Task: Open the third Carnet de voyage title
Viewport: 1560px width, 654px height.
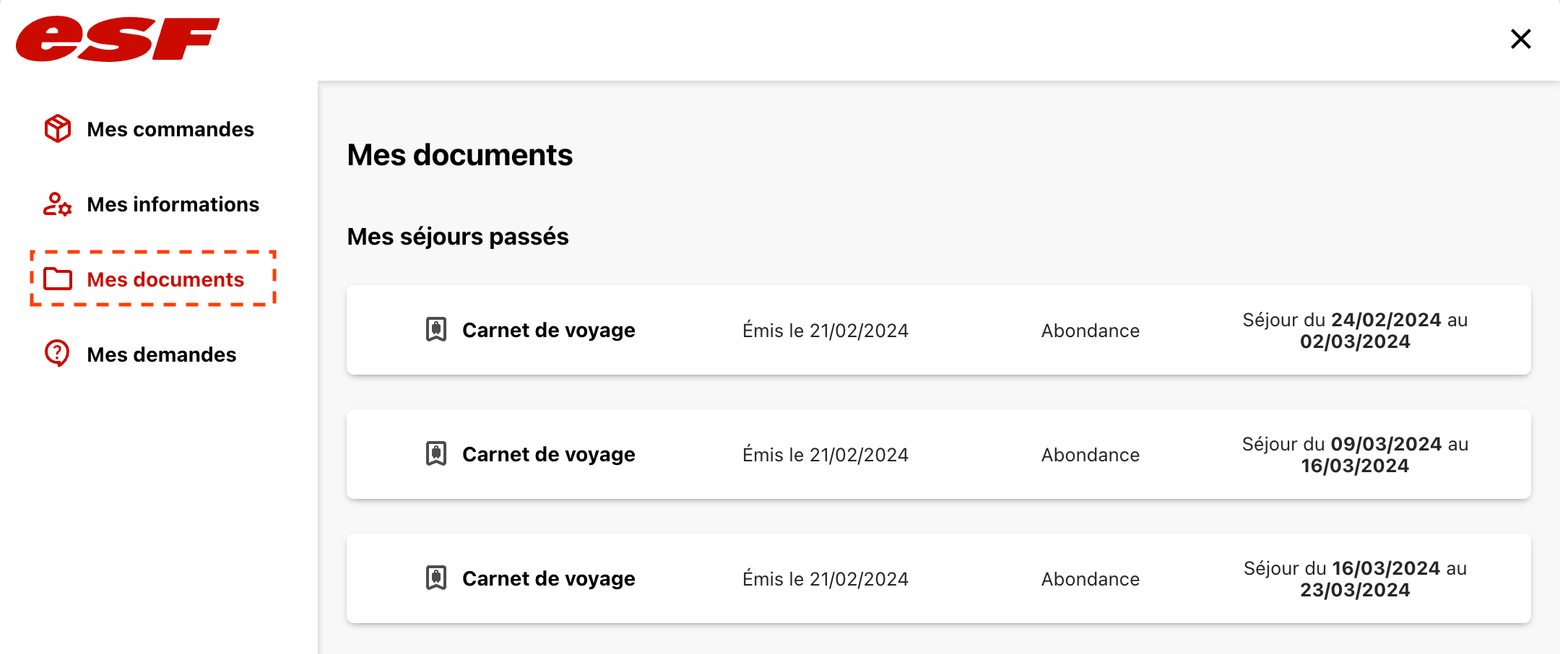Action: click(549, 578)
